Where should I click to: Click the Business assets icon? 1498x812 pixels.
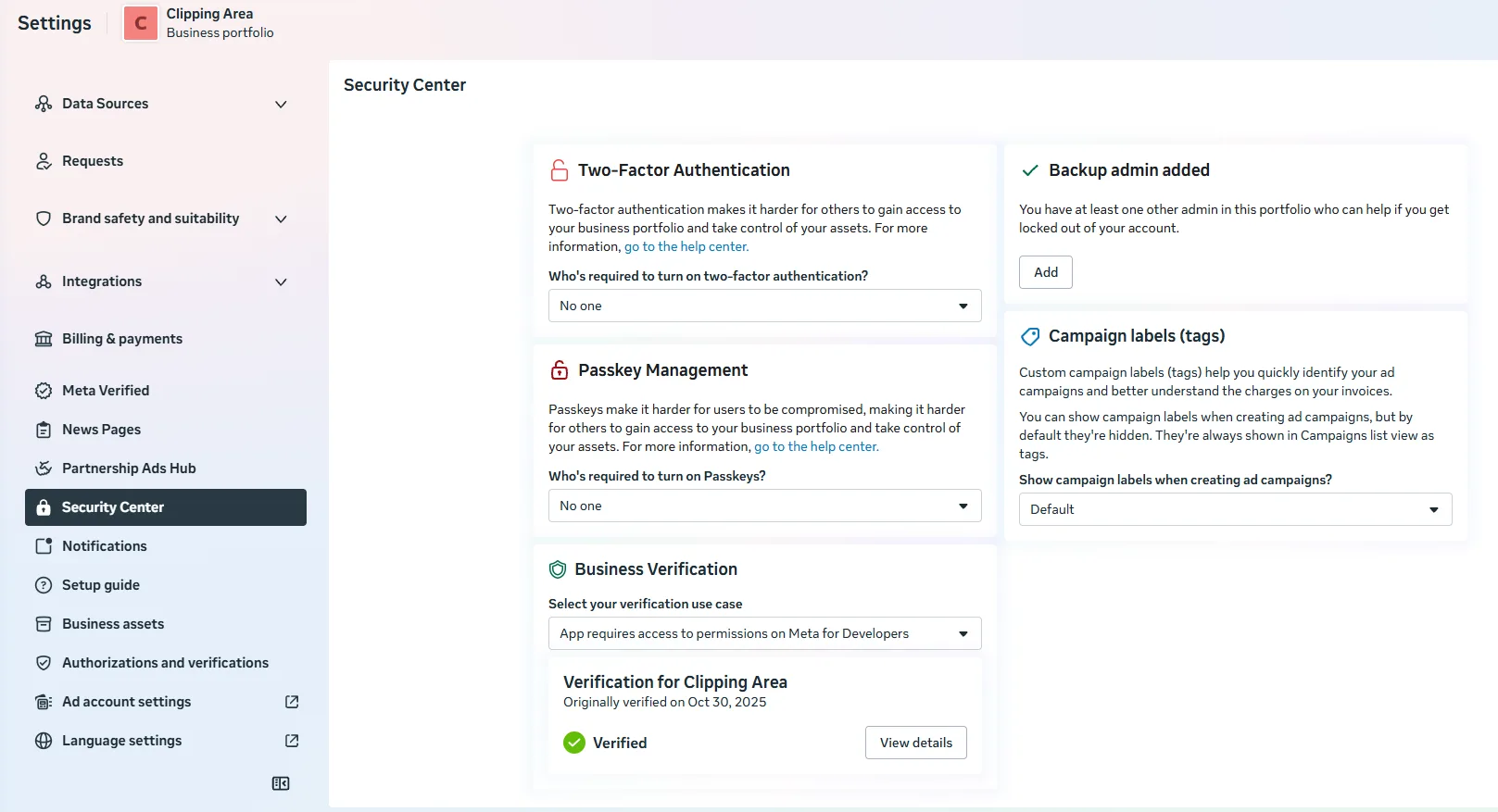[44, 624]
